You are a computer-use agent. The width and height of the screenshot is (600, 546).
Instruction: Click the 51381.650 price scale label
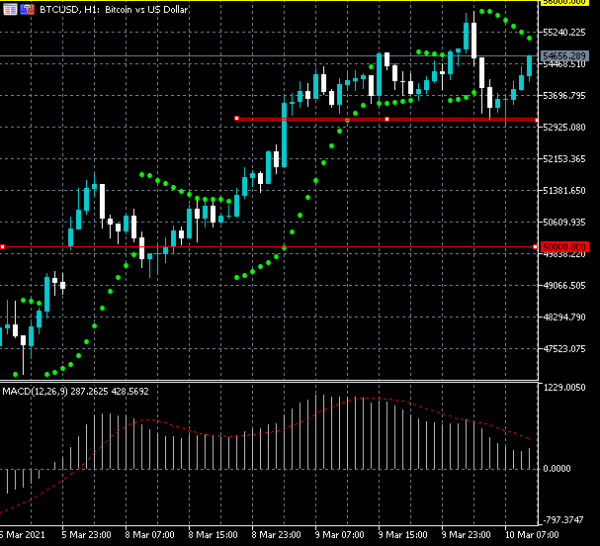click(564, 191)
